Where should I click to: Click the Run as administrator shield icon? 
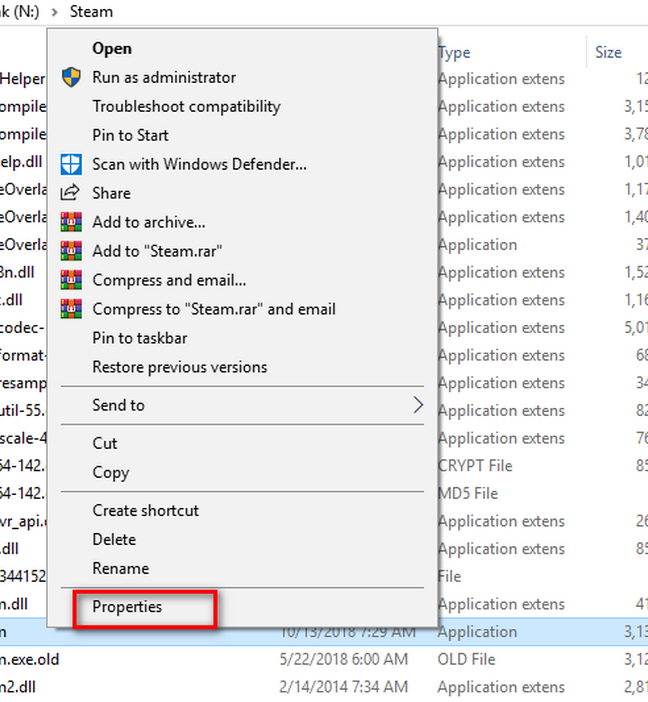[71, 77]
